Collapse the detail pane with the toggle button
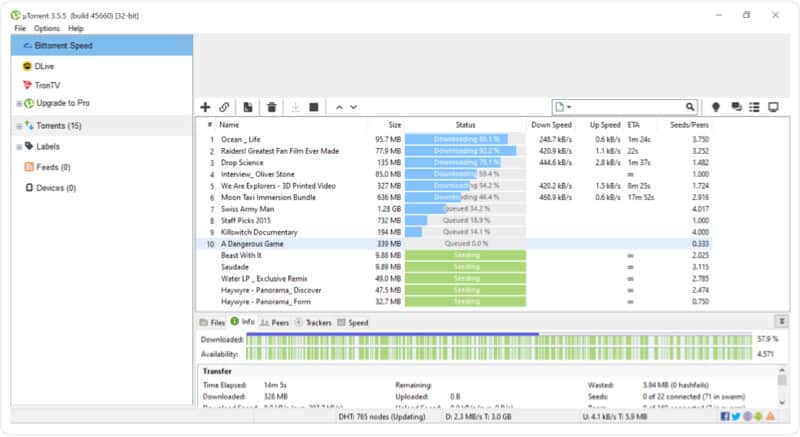This screenshot has width=800, height=437. [x=781, y=321]
